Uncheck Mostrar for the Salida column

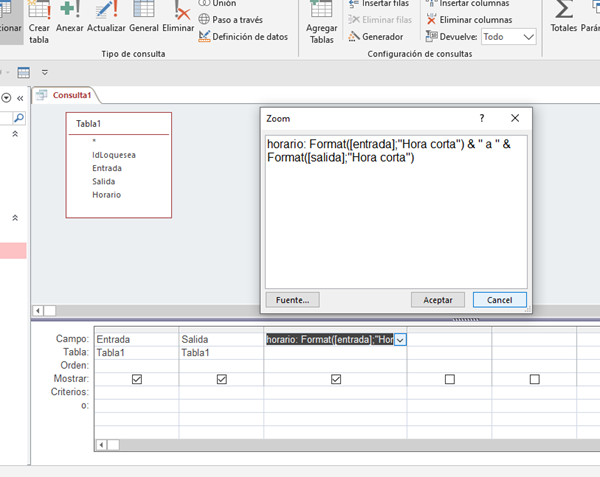(221, 379)
